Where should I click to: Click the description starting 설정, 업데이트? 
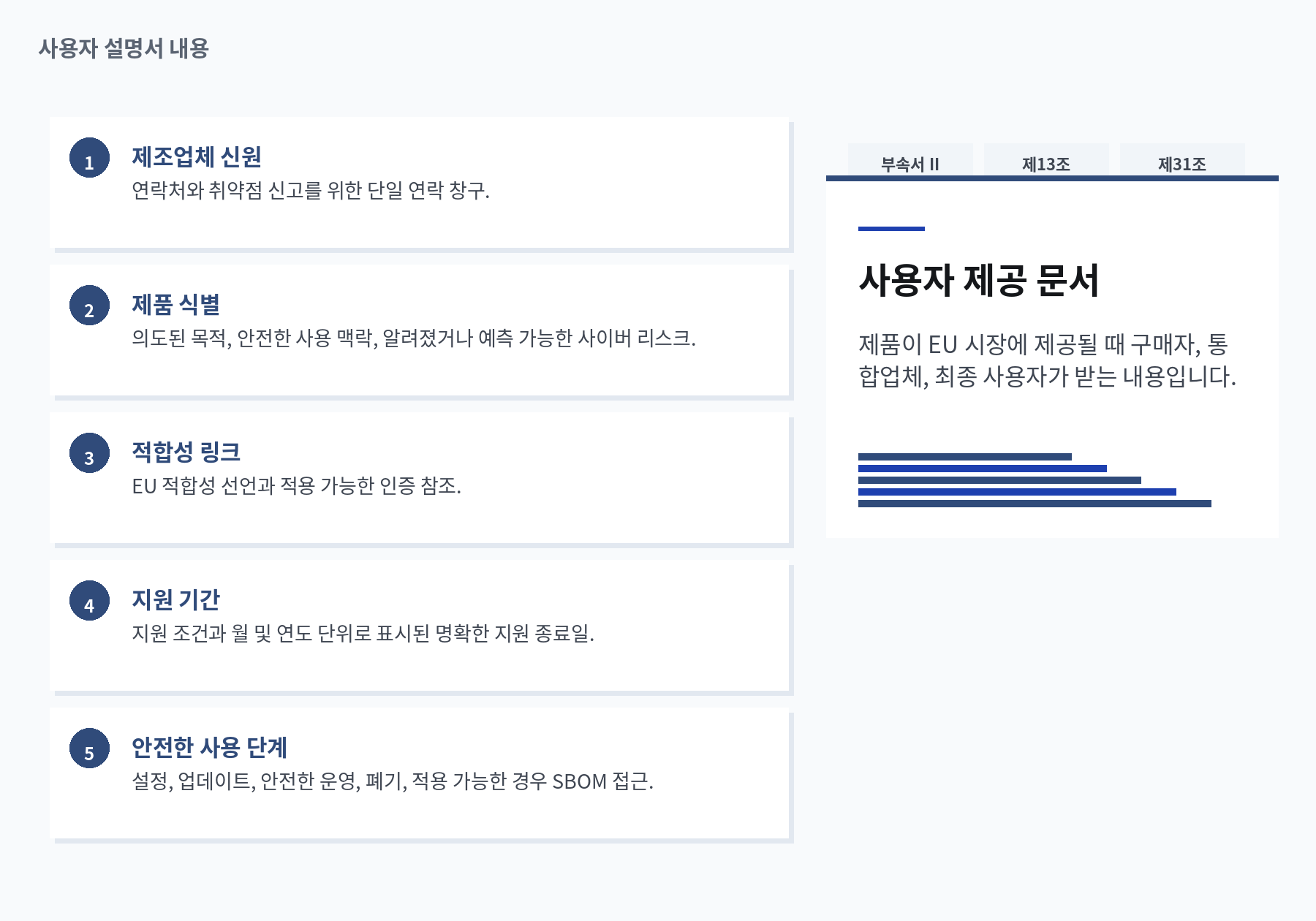393,781
